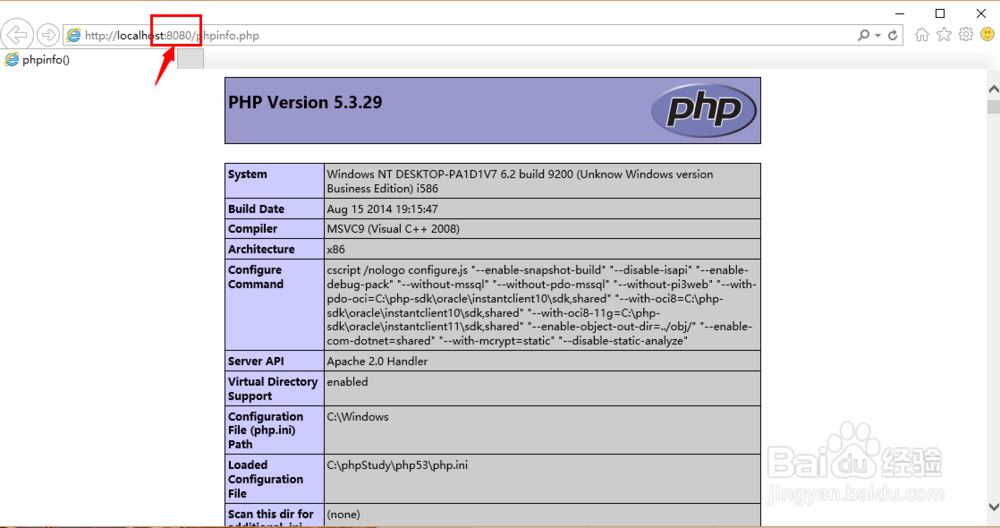The height and width of the screenshot is (528, 1000).
Task: Click the 'Build Date' row label
Action: [x=256, y=209]
